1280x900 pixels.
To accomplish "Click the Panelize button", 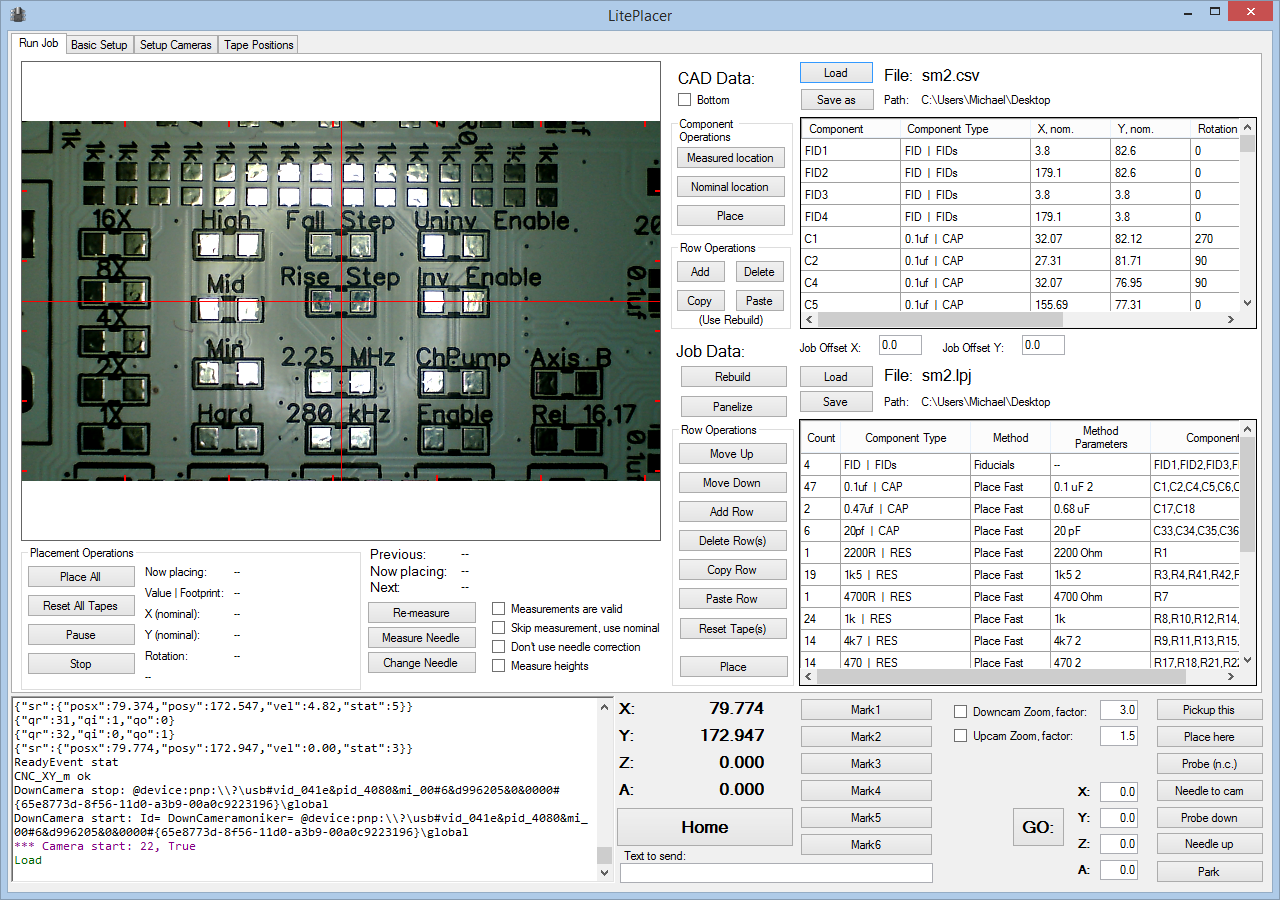I will pos(732,406).
